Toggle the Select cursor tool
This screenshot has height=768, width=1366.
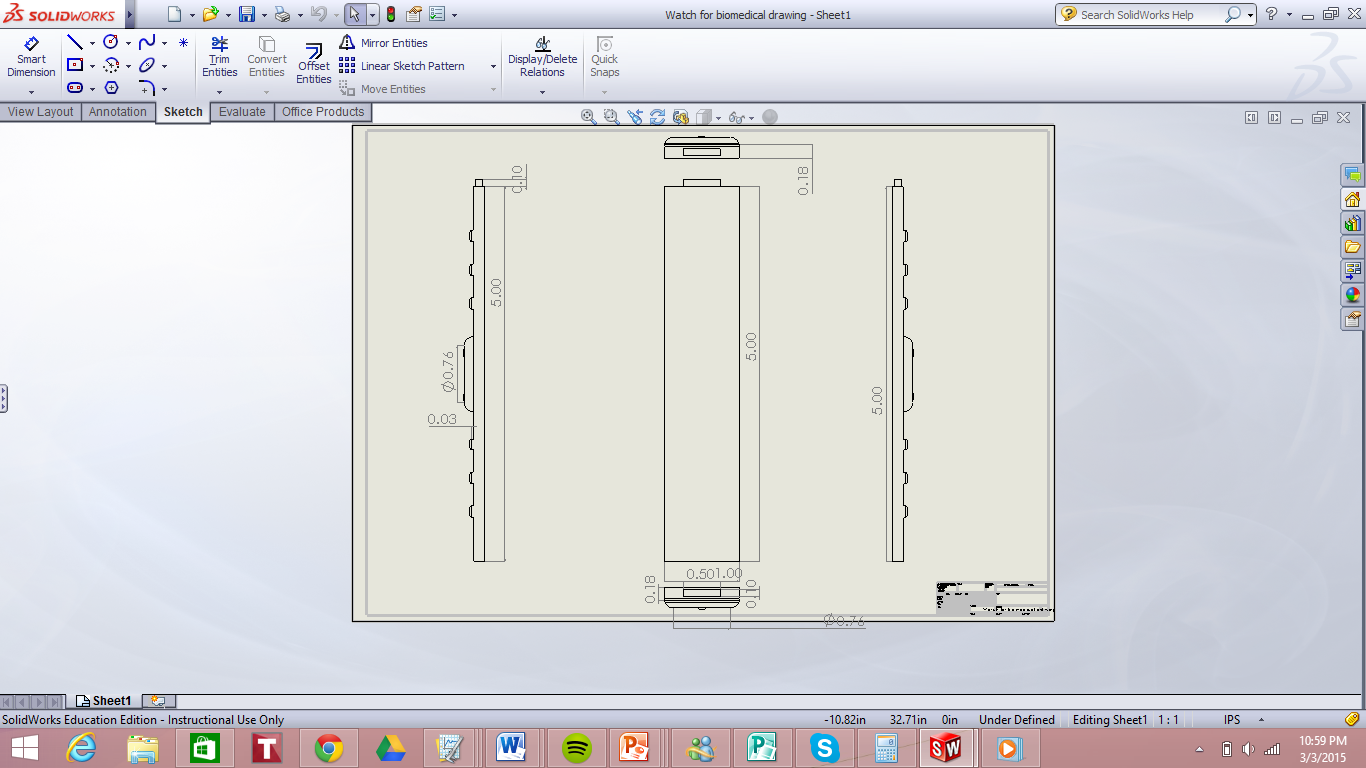pos(353,15)
